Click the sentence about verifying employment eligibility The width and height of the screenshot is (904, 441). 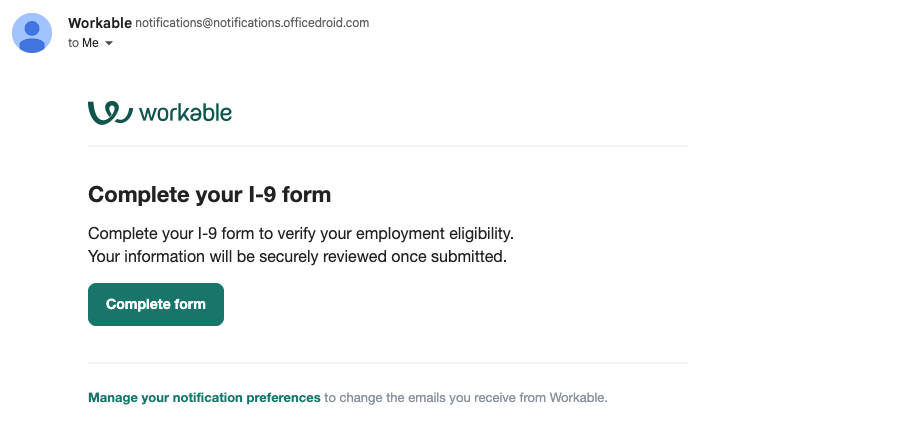pos(300,234)
